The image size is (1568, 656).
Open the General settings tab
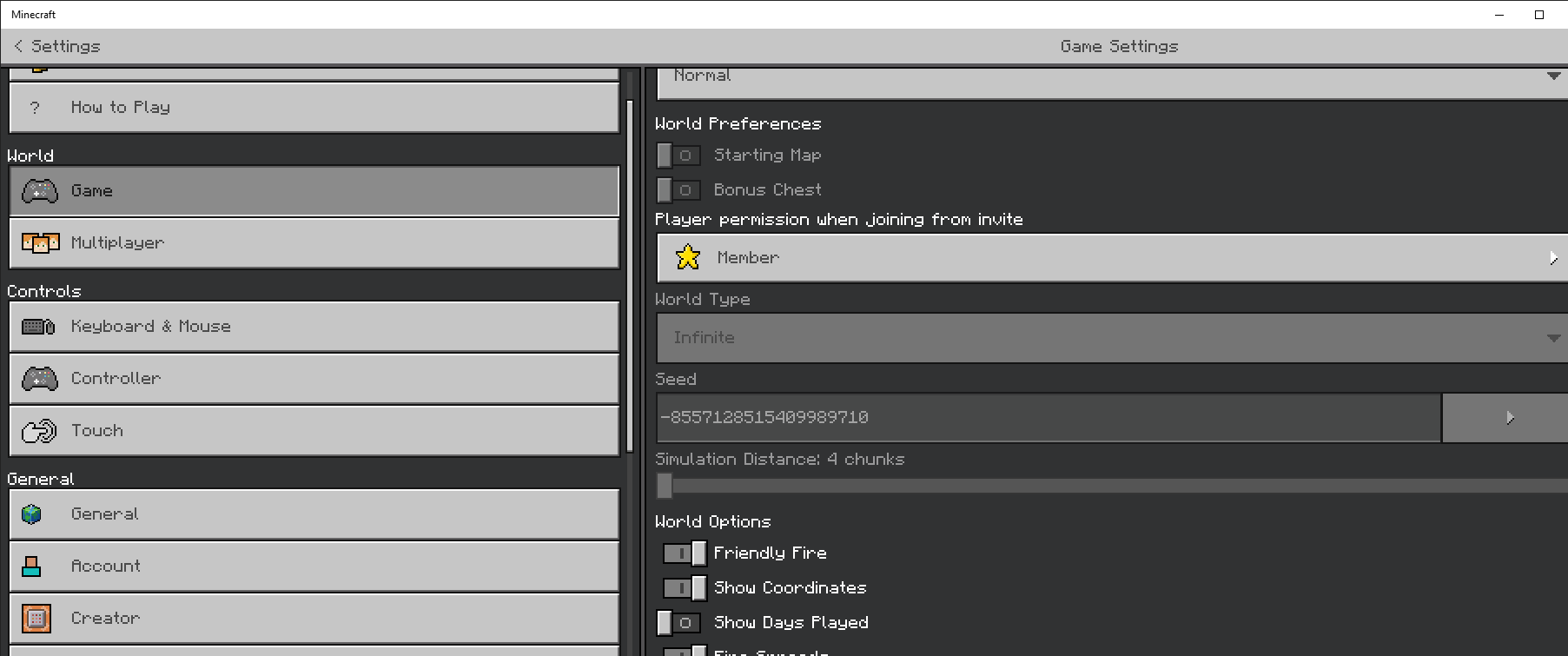point(314,514)
